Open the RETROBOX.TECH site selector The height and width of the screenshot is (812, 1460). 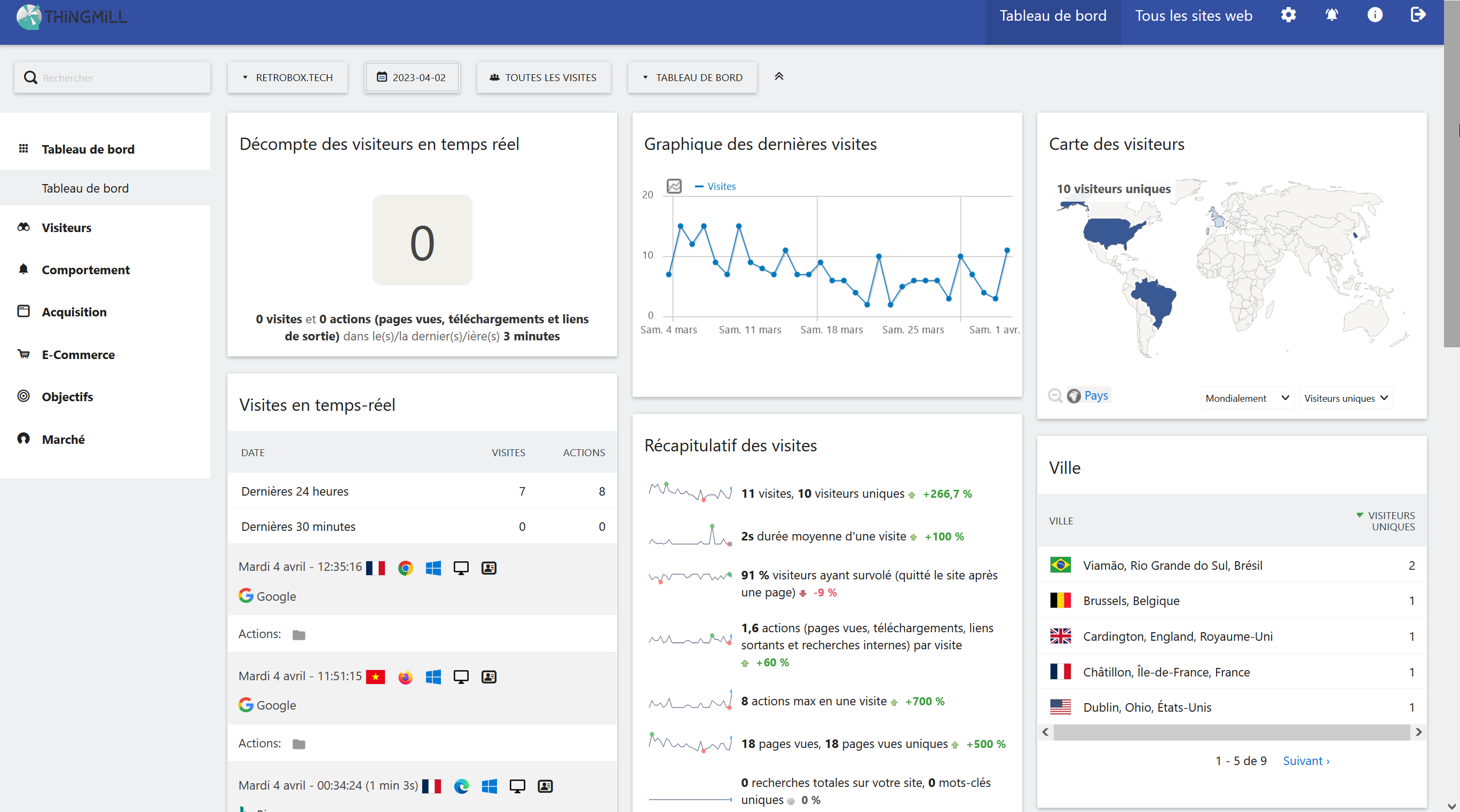coord(287,77)
